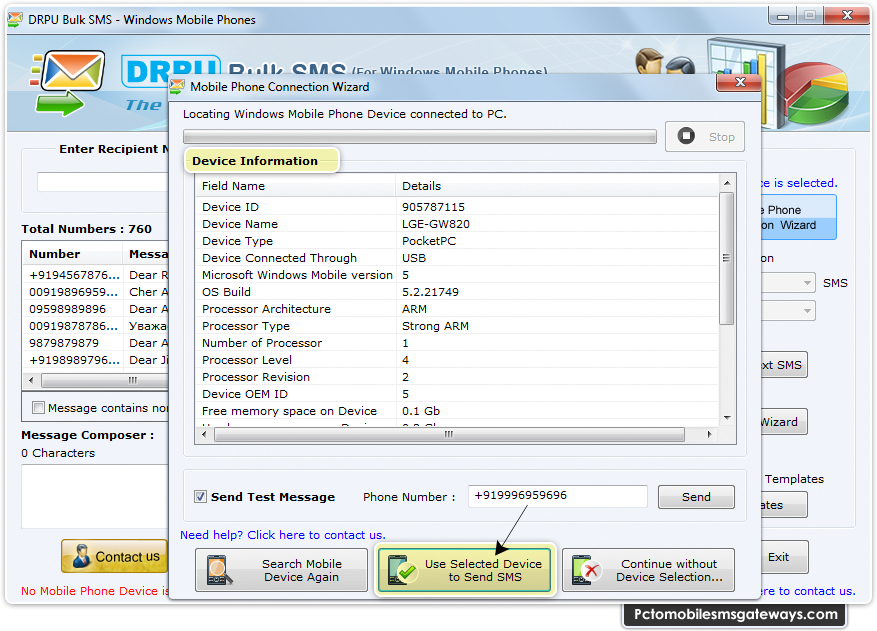Click the number list left scroll arrow

pos(31,380)
